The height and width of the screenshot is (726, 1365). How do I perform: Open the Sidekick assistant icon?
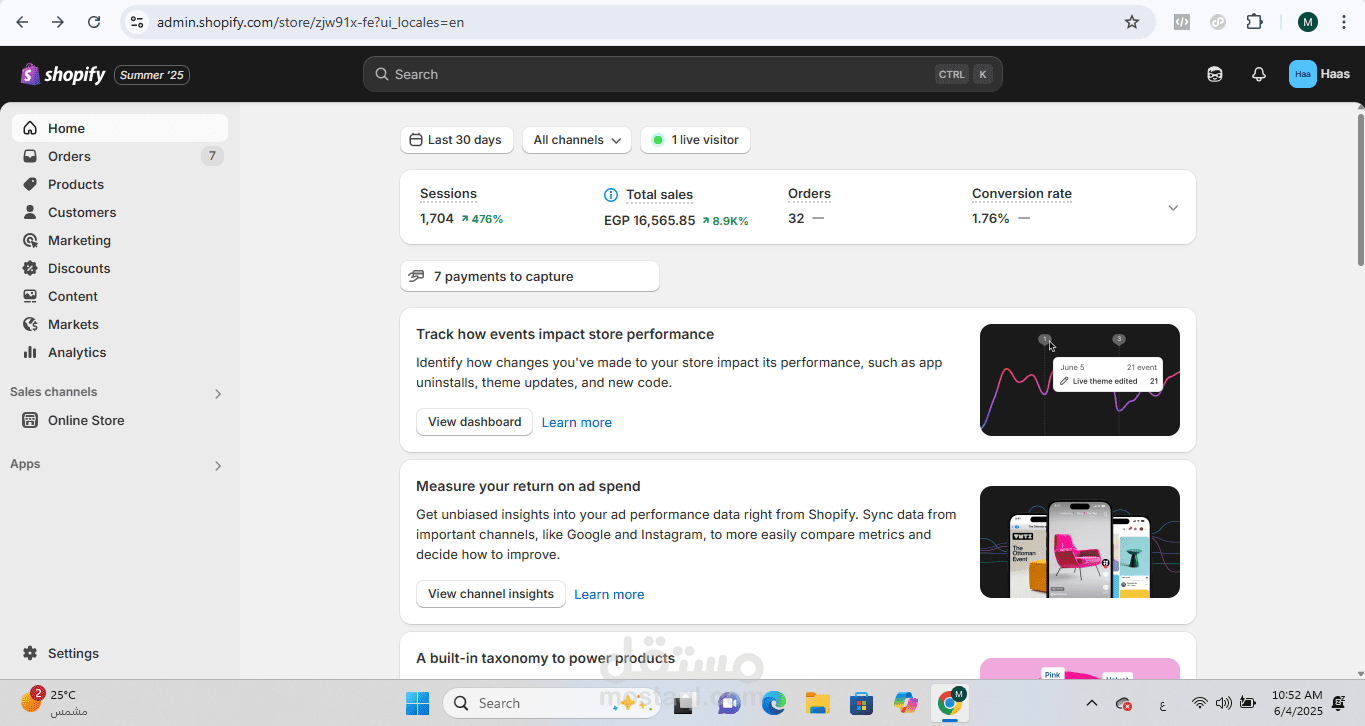pyautogui.click(x=1215, y=74)
